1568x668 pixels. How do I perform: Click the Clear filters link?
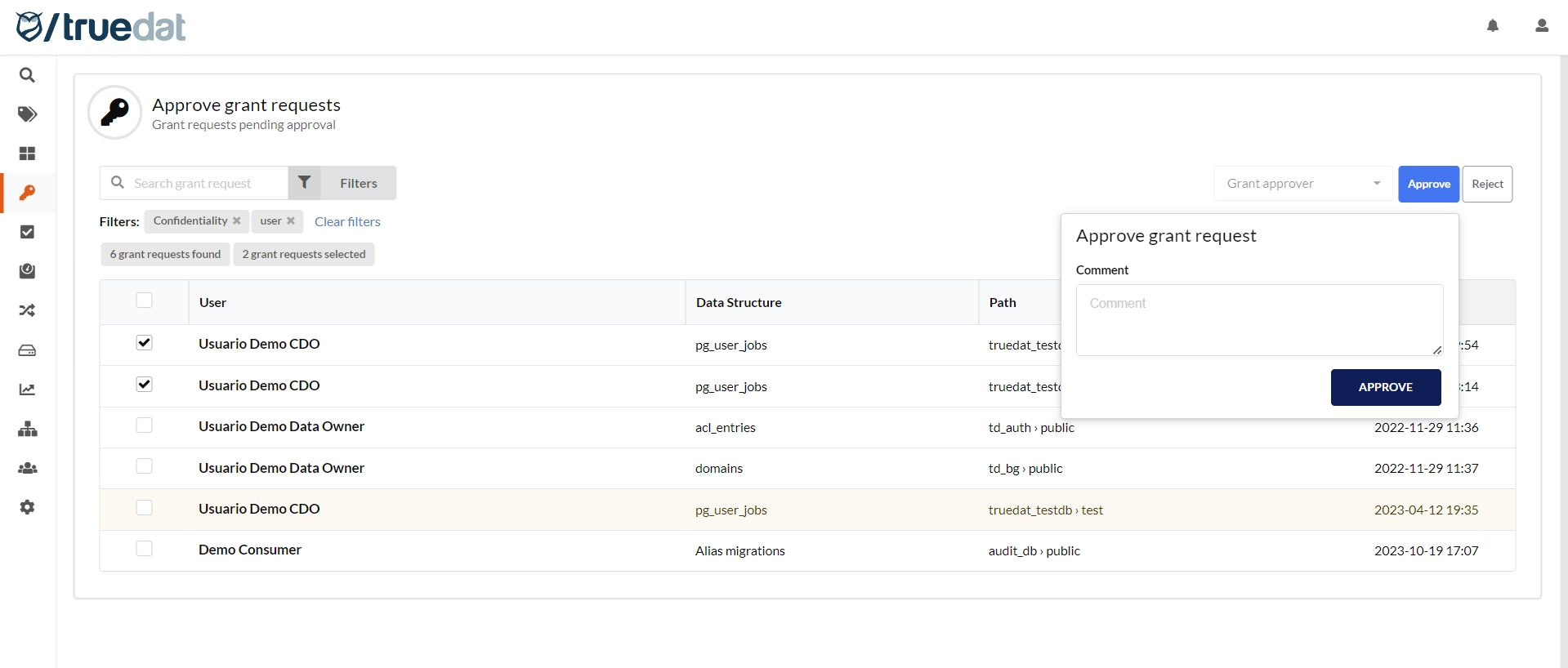click(x=347, y=222)
